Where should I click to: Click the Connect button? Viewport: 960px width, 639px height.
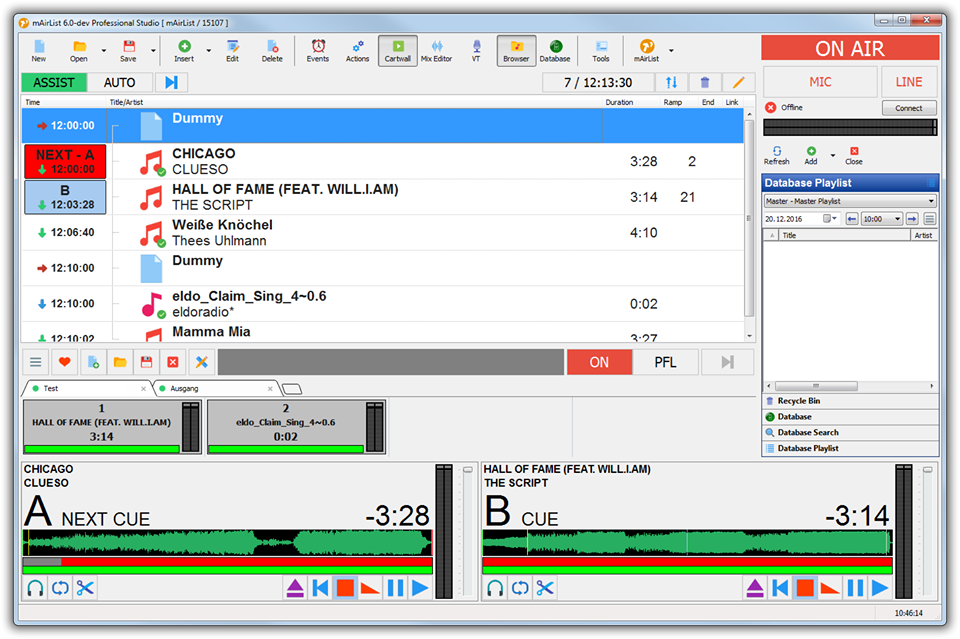click(x=909, y=108)
